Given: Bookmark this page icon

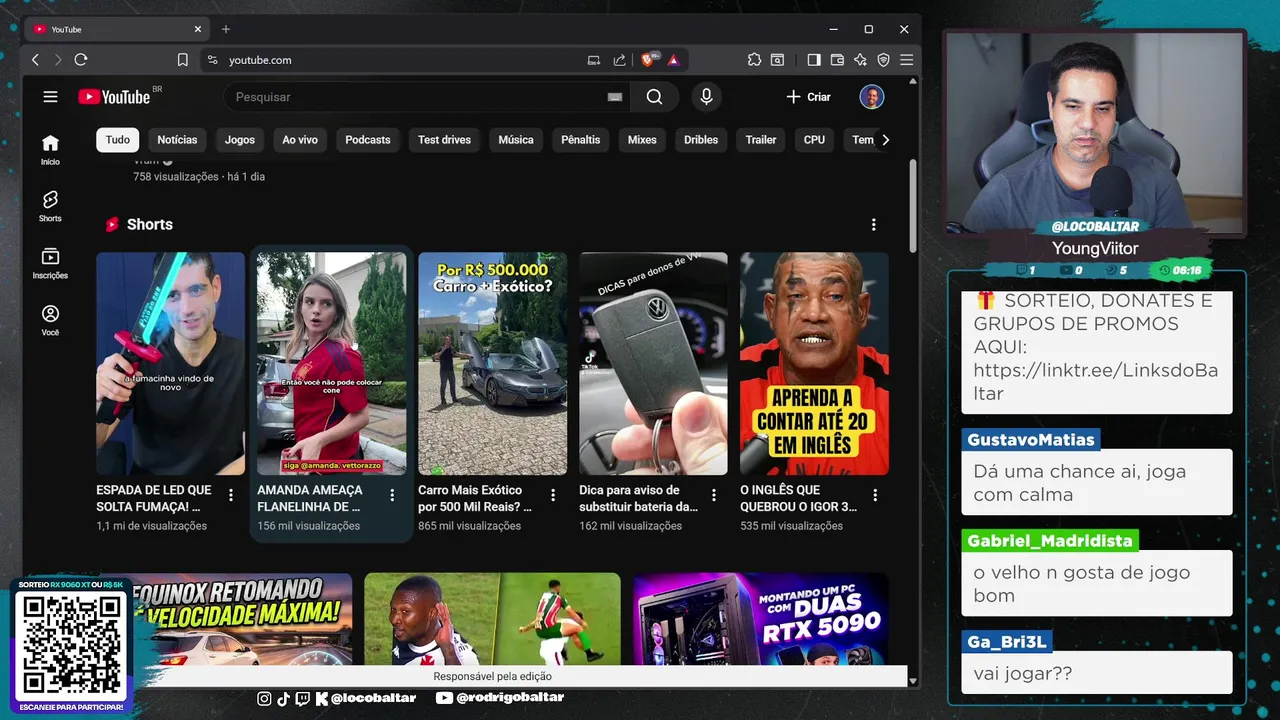Looking at the screenshot, I should pos(182,60).
